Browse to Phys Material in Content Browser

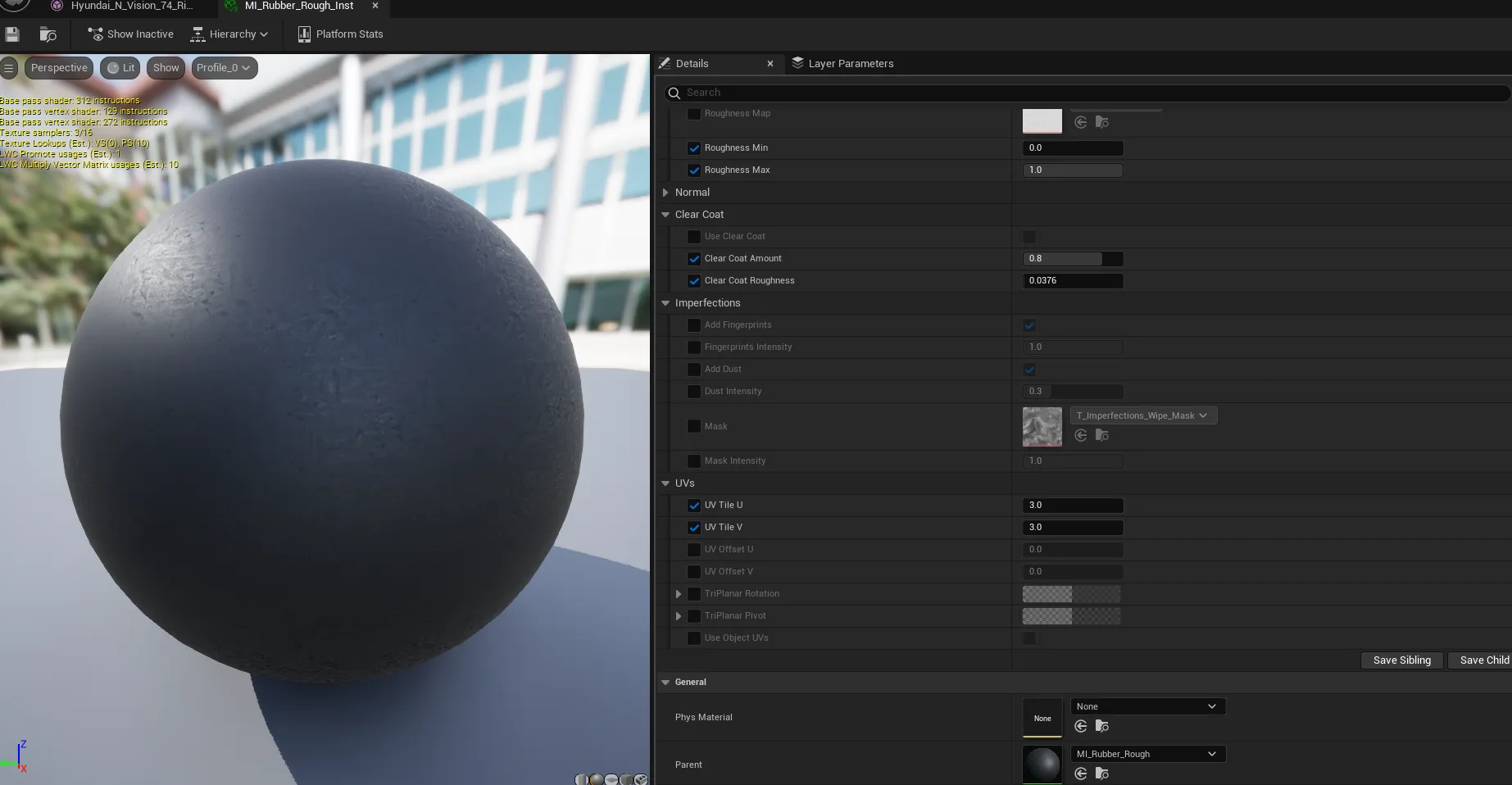tap(1102, 726)
